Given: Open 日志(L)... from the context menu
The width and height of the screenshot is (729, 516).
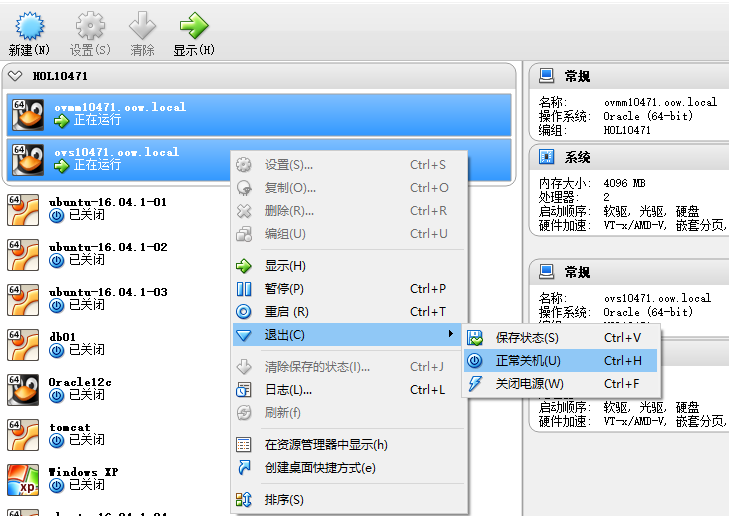Looking at the screenshot, I should [349, 390].
